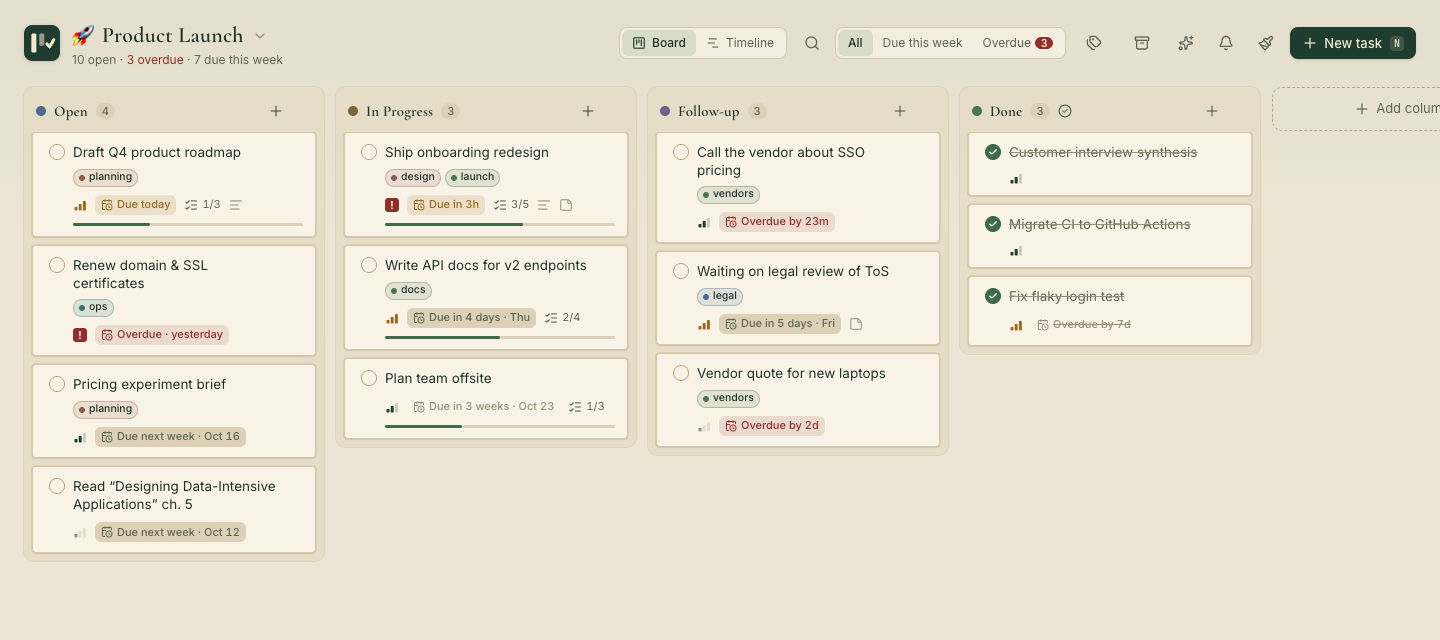The image size is (1440, 640).
Task: Mark Draft Q4 product roadmap complete
Action: point(57,152)
